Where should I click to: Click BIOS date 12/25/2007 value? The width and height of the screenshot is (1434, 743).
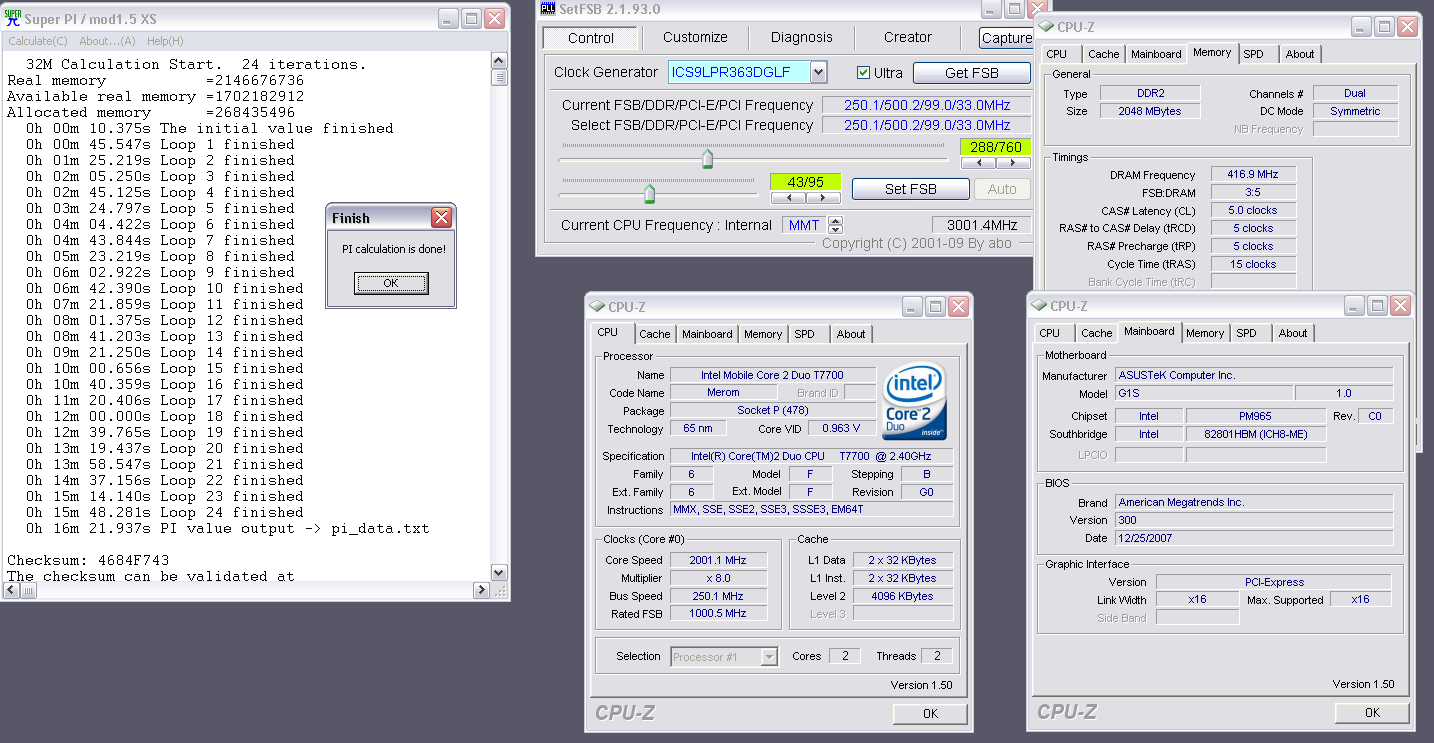pyautogui.click(x=1254, y=538)
